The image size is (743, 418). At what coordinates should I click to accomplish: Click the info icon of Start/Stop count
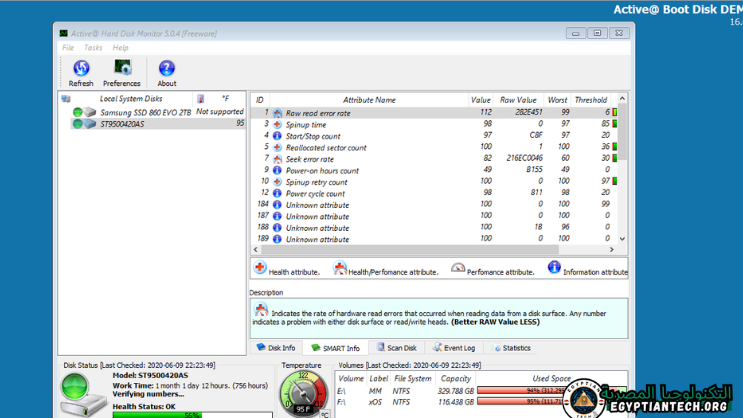[278, 136]
